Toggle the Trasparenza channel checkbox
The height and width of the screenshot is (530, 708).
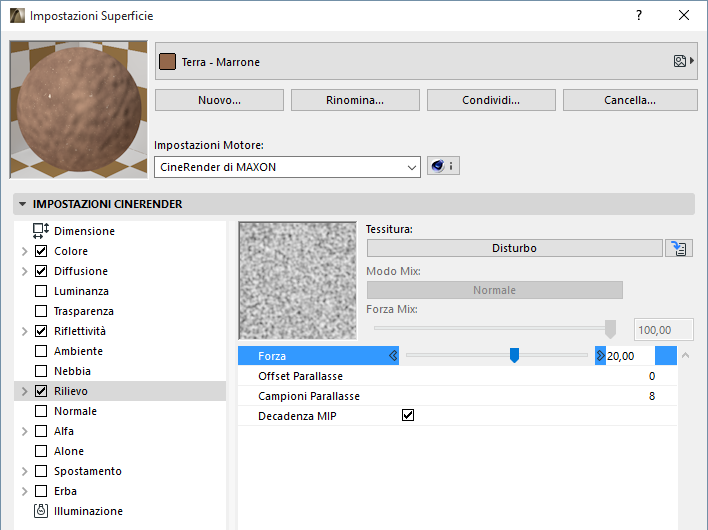pos(41,311)
